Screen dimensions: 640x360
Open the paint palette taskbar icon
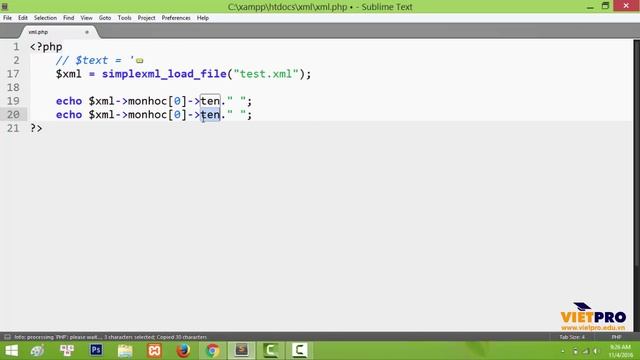tap(38, 351)
